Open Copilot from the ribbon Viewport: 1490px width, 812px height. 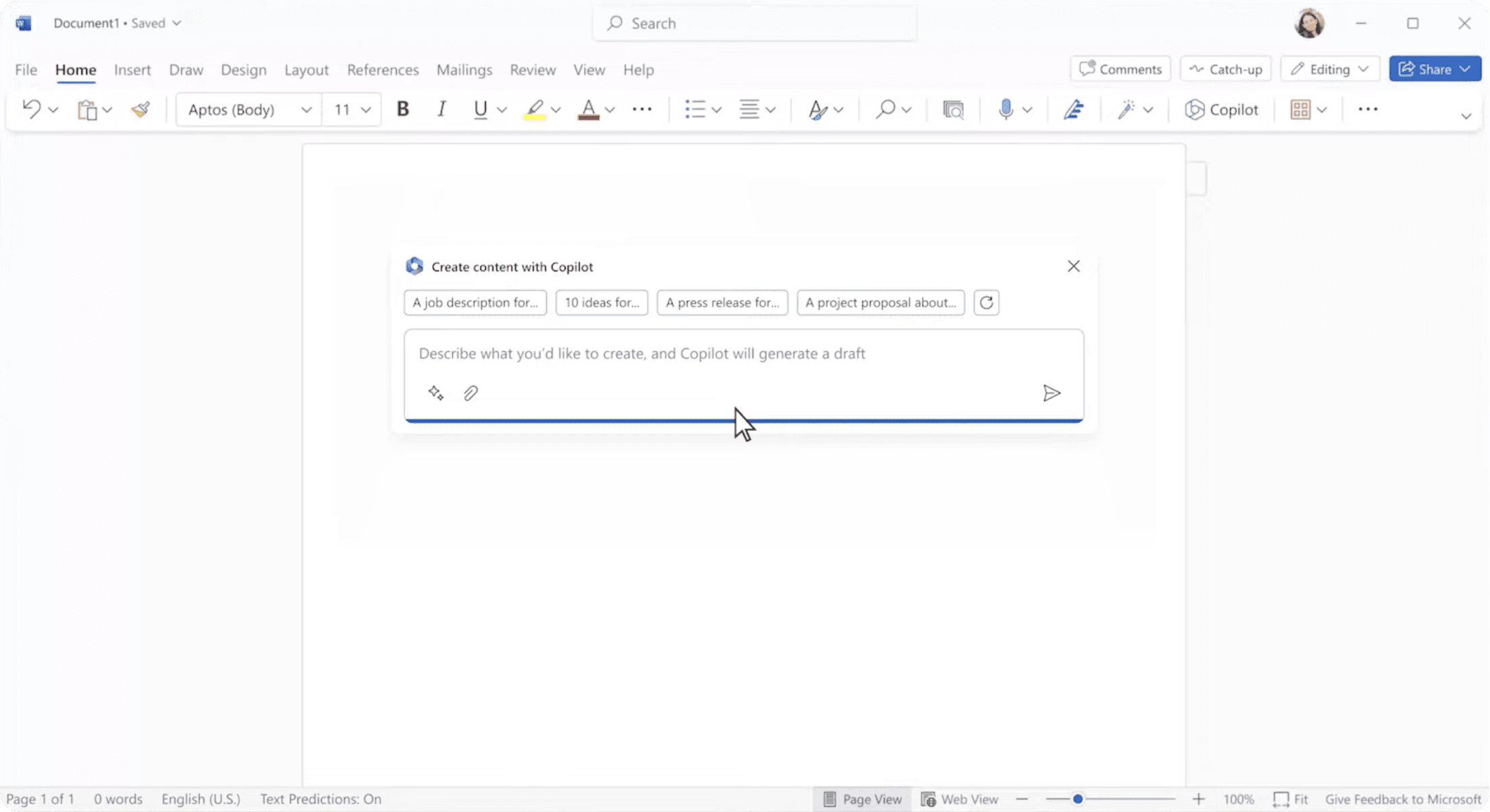(1221, 109)
